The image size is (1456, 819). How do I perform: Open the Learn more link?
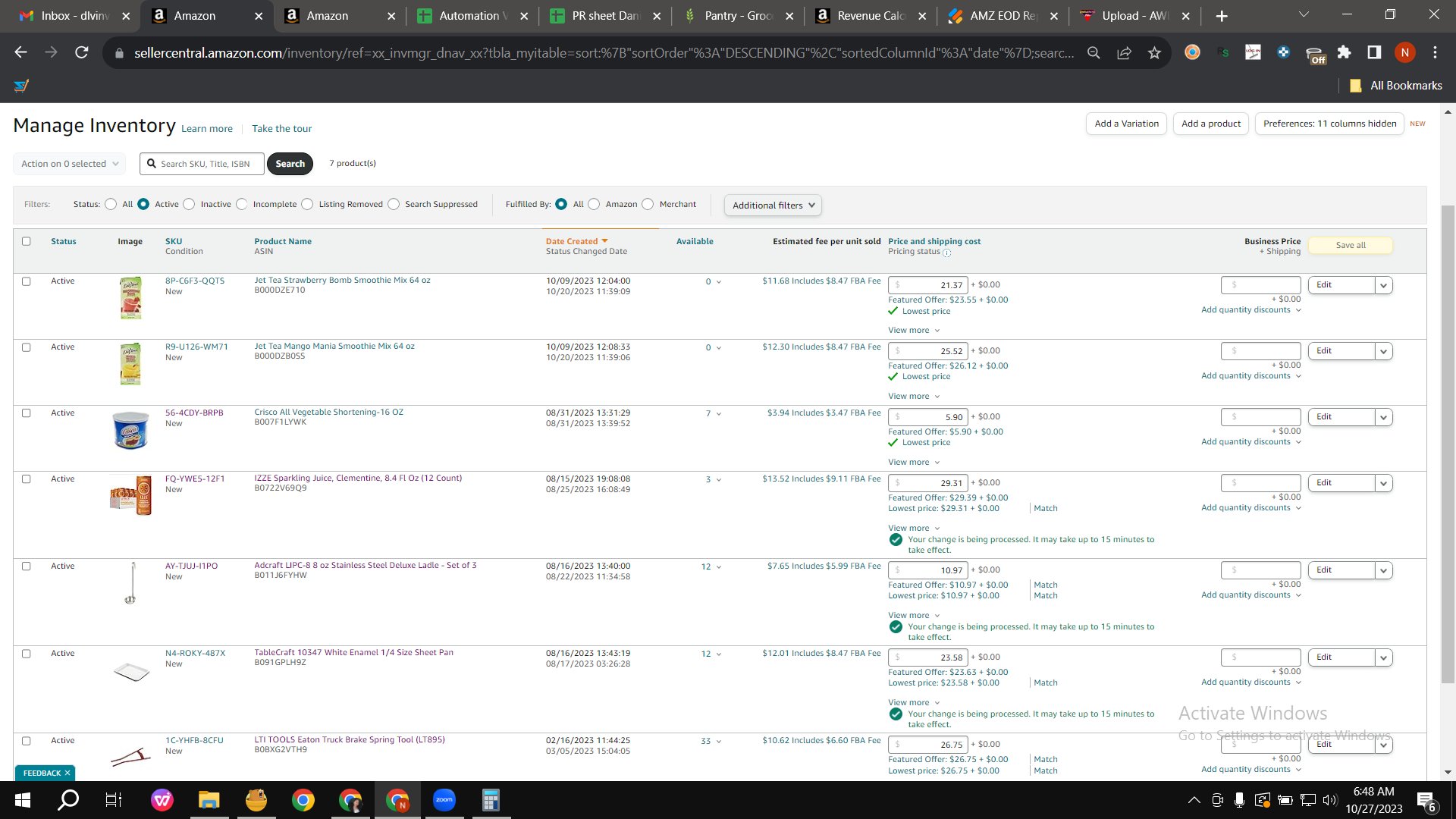click(207, 129)
